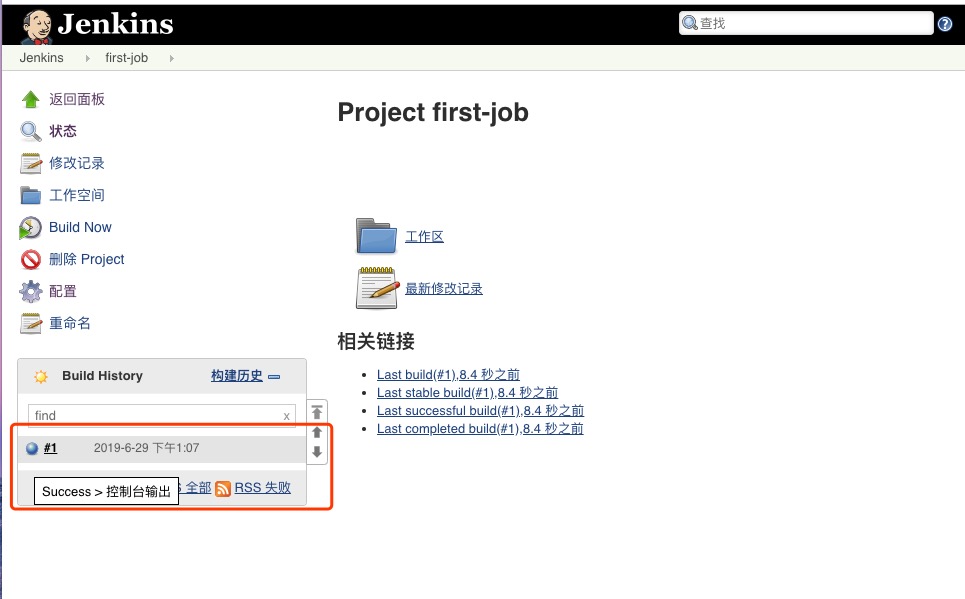The width and height of the screenshot is (965, 599).
Task: Click the magnifying glass icon beside 状态
Action: [x=30, y=131]
